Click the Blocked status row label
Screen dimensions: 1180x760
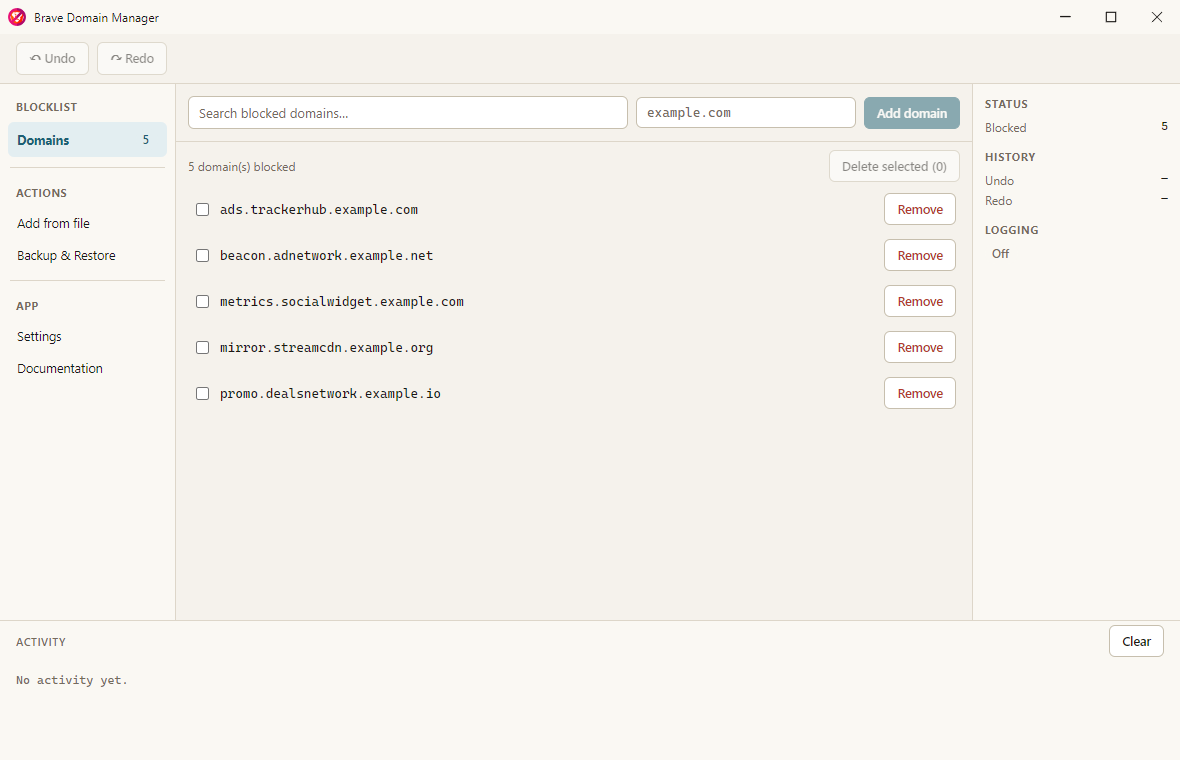[1005, 128]
